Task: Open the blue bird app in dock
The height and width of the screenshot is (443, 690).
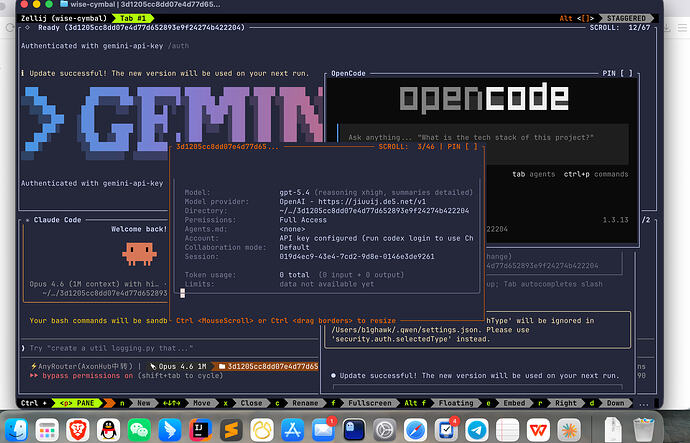Action: (x=170, y=429)
